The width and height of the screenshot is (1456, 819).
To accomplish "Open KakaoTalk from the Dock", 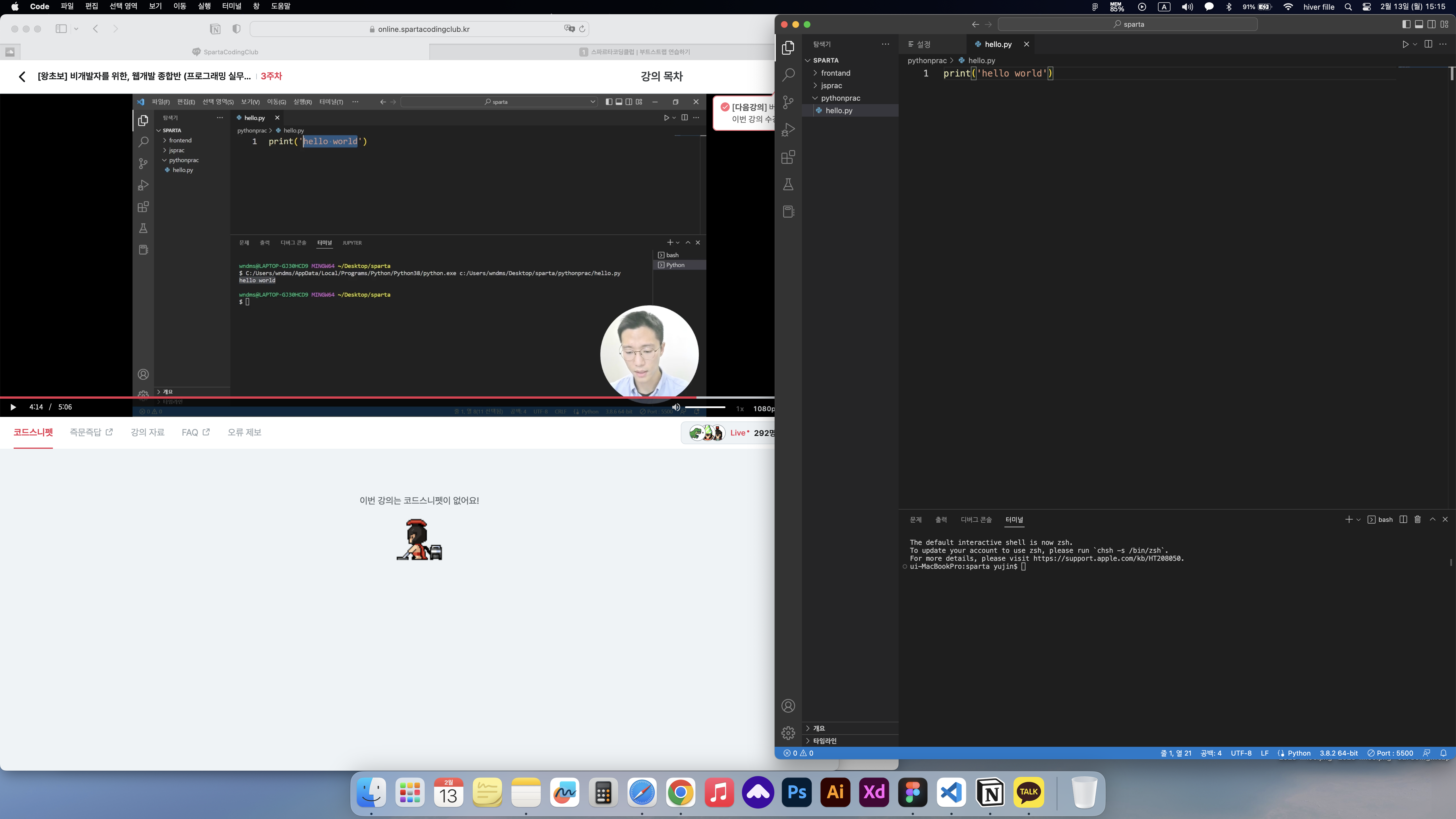I will click(x=1028, y=793).
